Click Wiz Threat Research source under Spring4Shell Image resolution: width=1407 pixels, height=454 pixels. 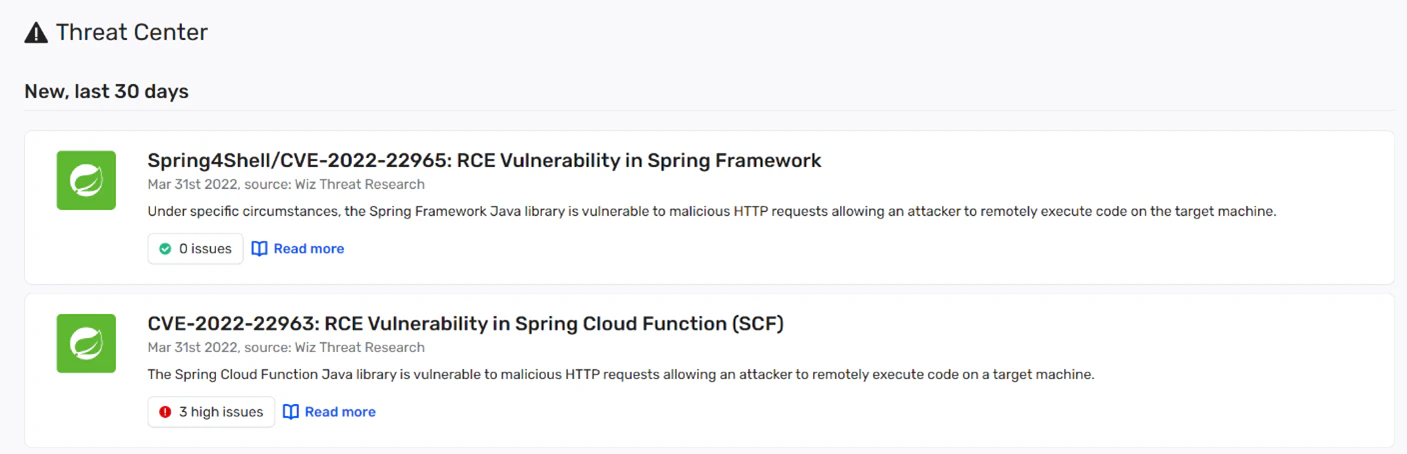(360, 184)
